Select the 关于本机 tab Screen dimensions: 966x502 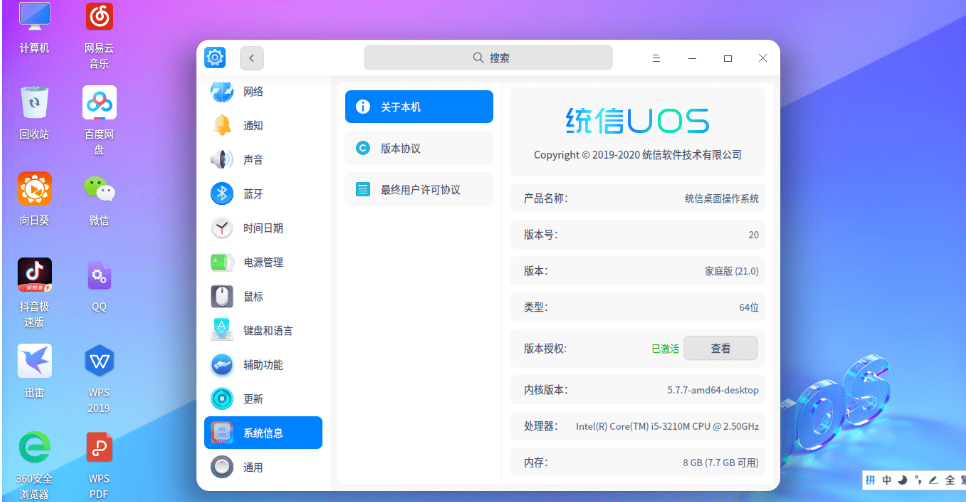(419, 107)
